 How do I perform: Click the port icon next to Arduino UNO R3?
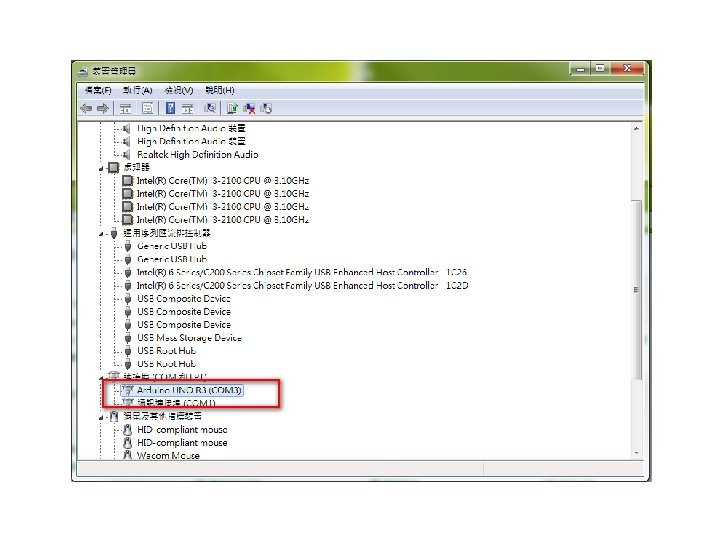[128, 390]
